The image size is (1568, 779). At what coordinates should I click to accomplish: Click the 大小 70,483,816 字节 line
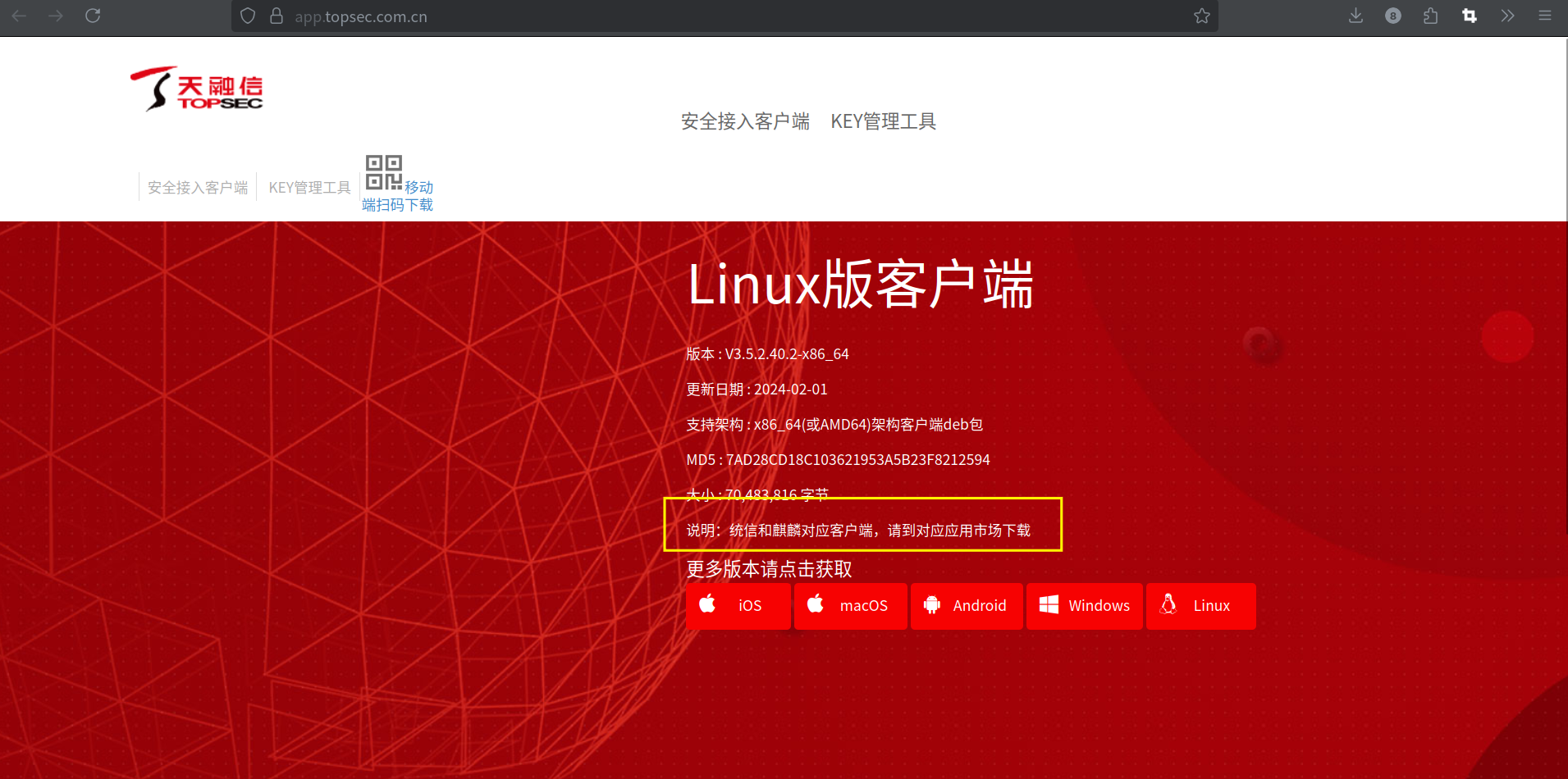click(x=757, y=495)
